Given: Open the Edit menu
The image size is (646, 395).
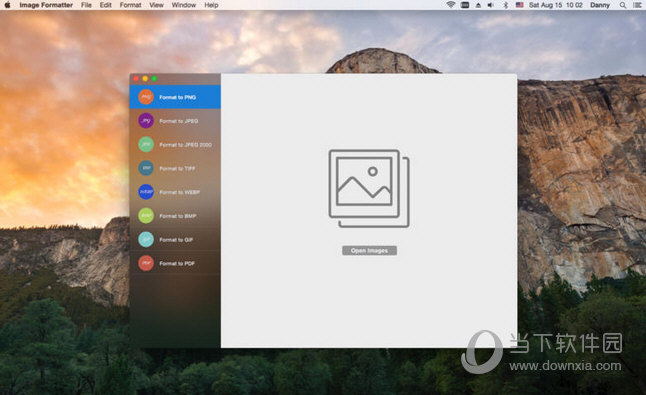Looking at the screenshot, I should (x=105, y=5).
